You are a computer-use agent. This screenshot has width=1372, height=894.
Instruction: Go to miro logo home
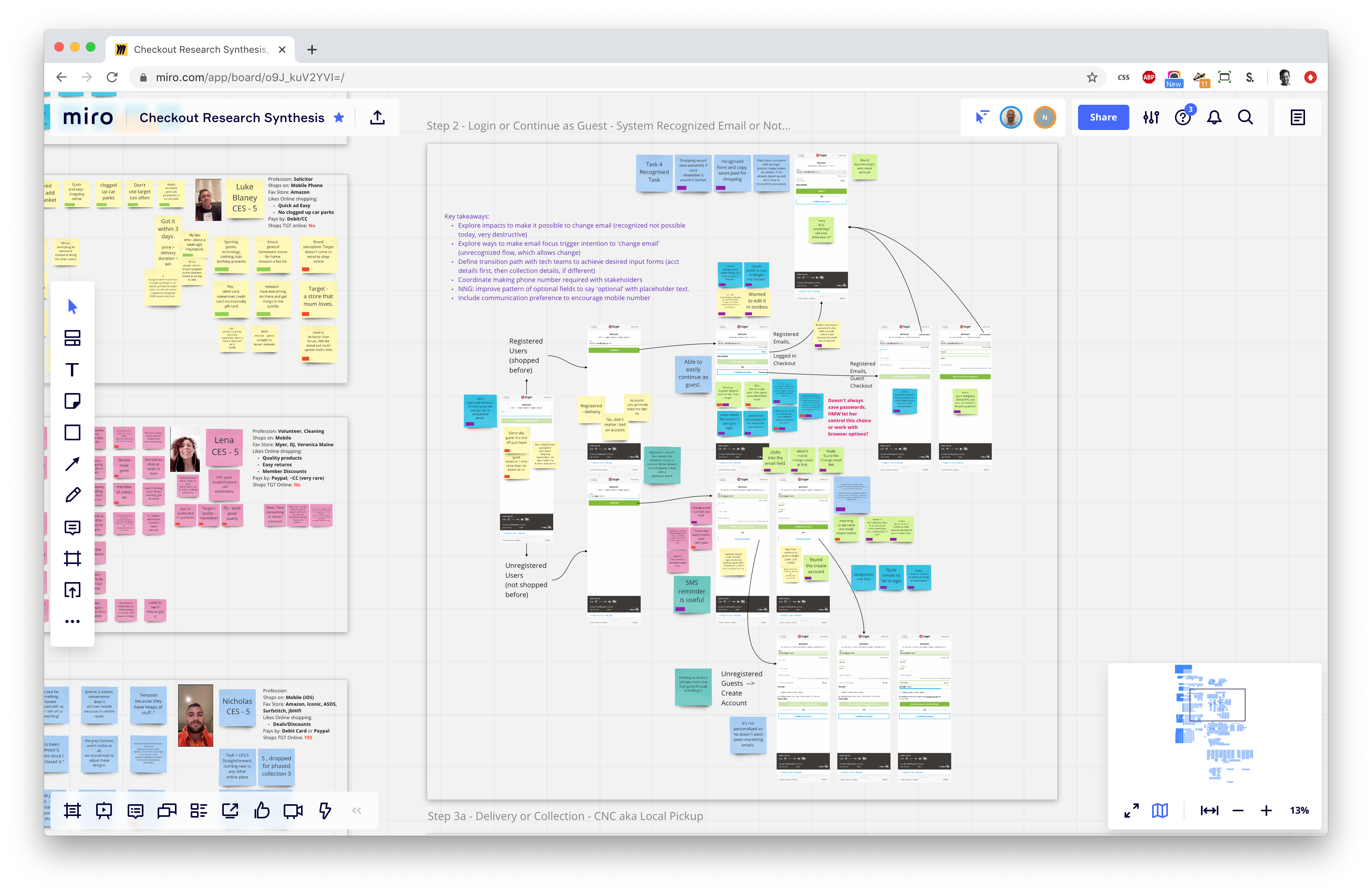[87, 117]
